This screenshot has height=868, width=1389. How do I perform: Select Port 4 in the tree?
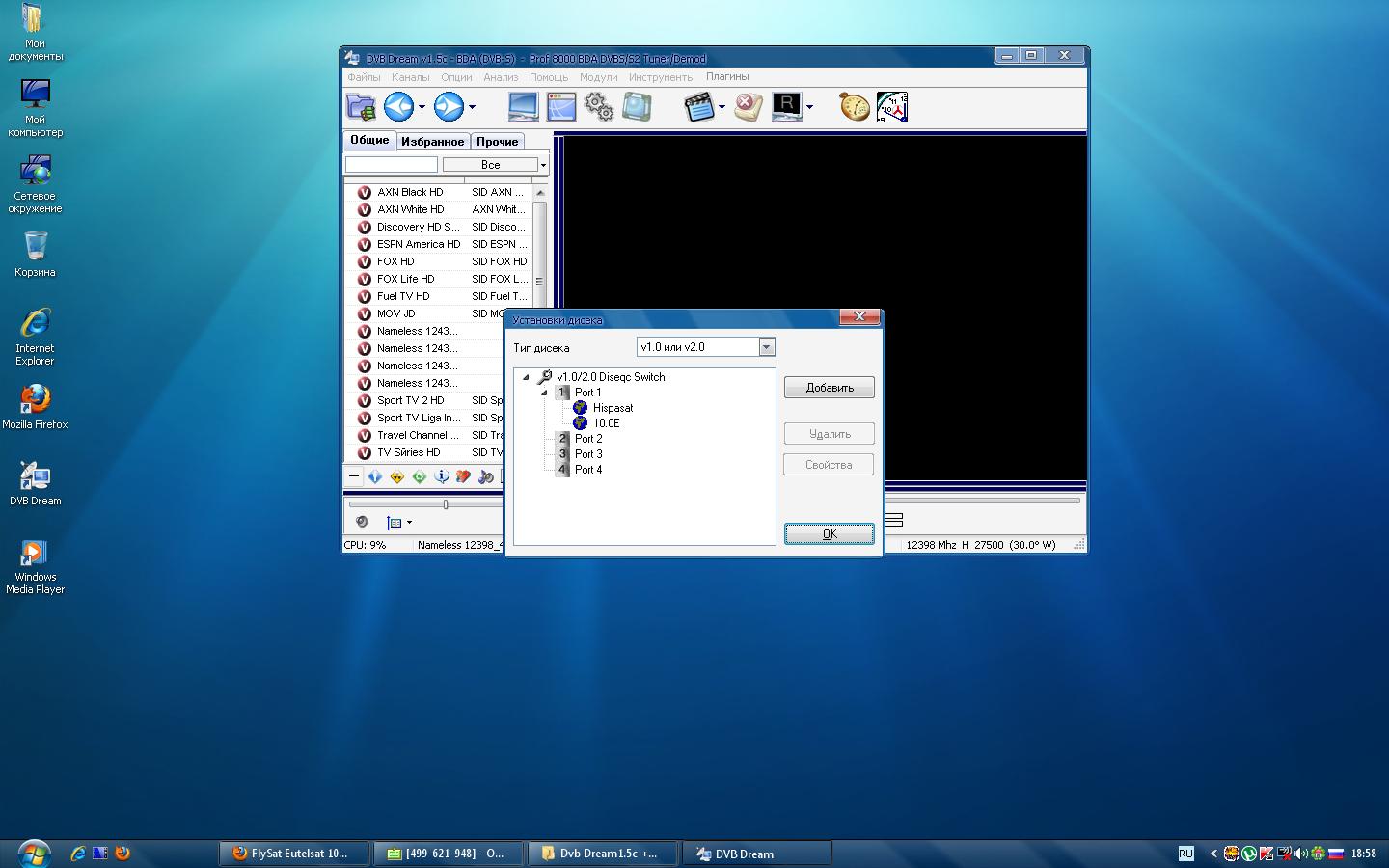tap(588, 470)
